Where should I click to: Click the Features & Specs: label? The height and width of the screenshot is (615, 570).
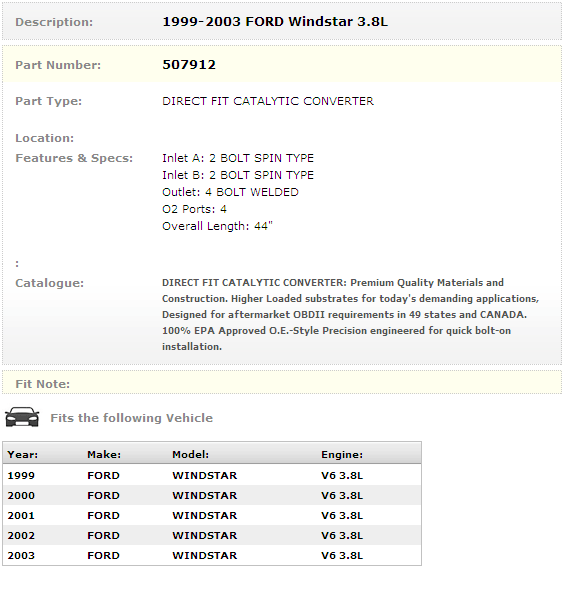pyautogui.click(x=74, y=158)
